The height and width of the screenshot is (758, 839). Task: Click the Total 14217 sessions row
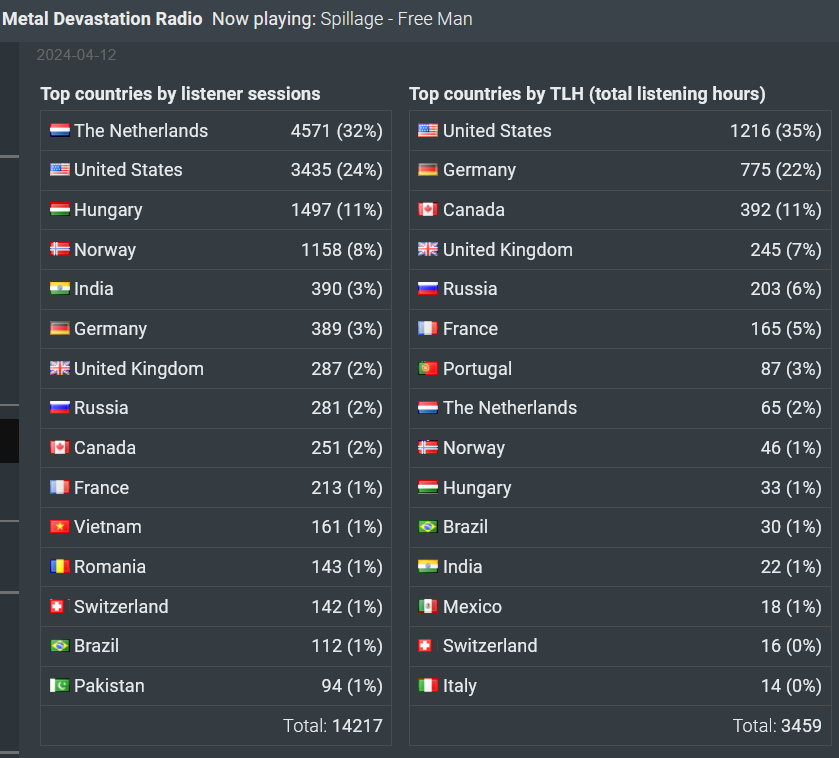(216, 725)
